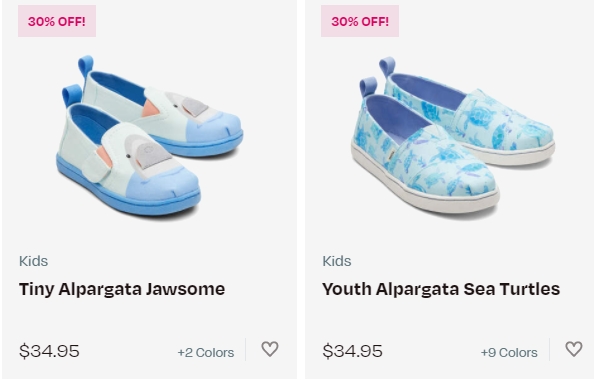Expand the +9 Colors options
The height and width of the screenshot is (380, 594).
509,353
